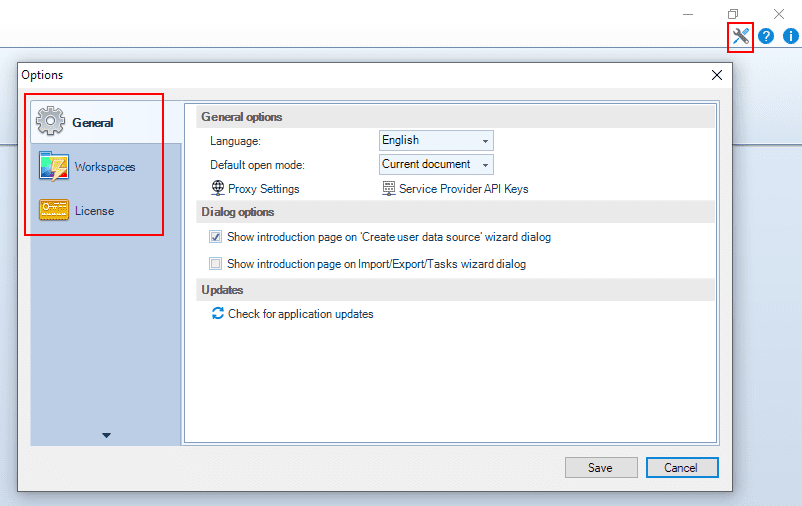Enable introduction page on Import/Export/Tasks wizard

(215, 264)
